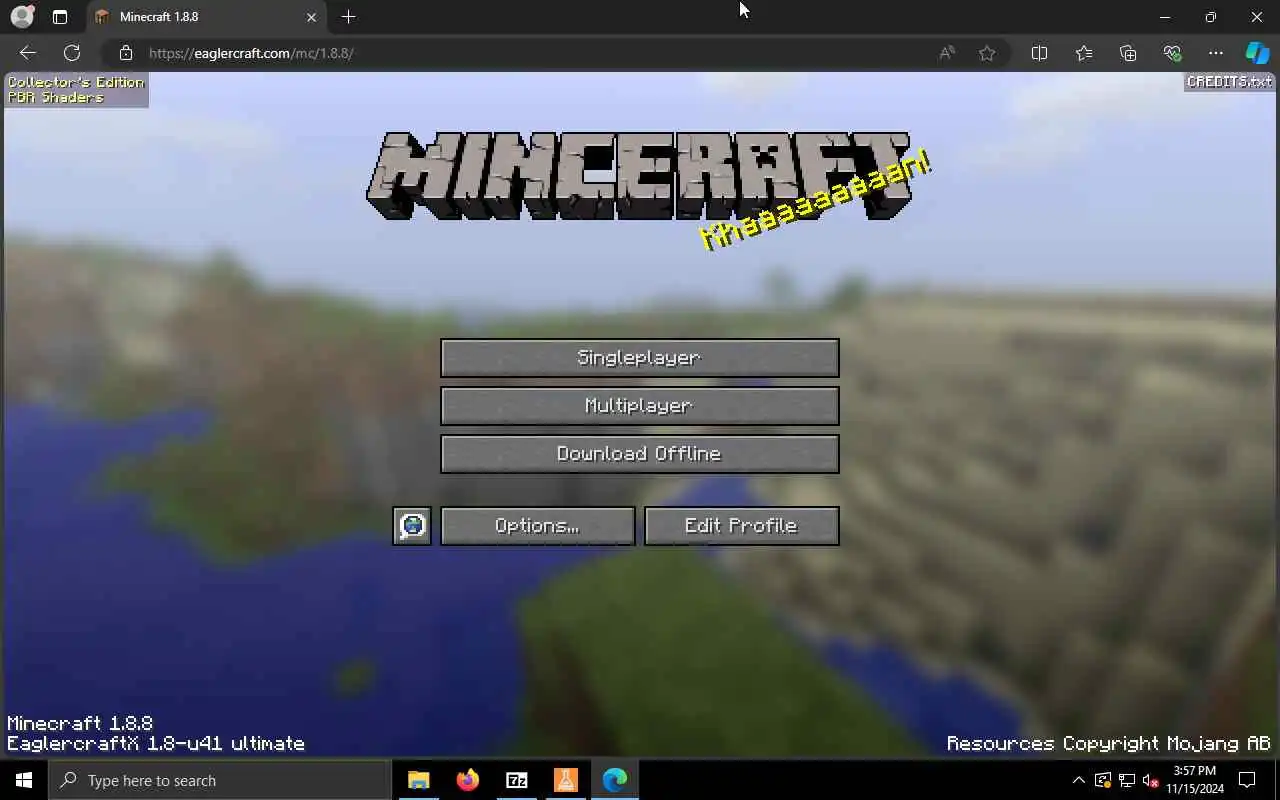Reload the Eaglercraft page
Screen dimensions: 1280x800
(72, 53)
